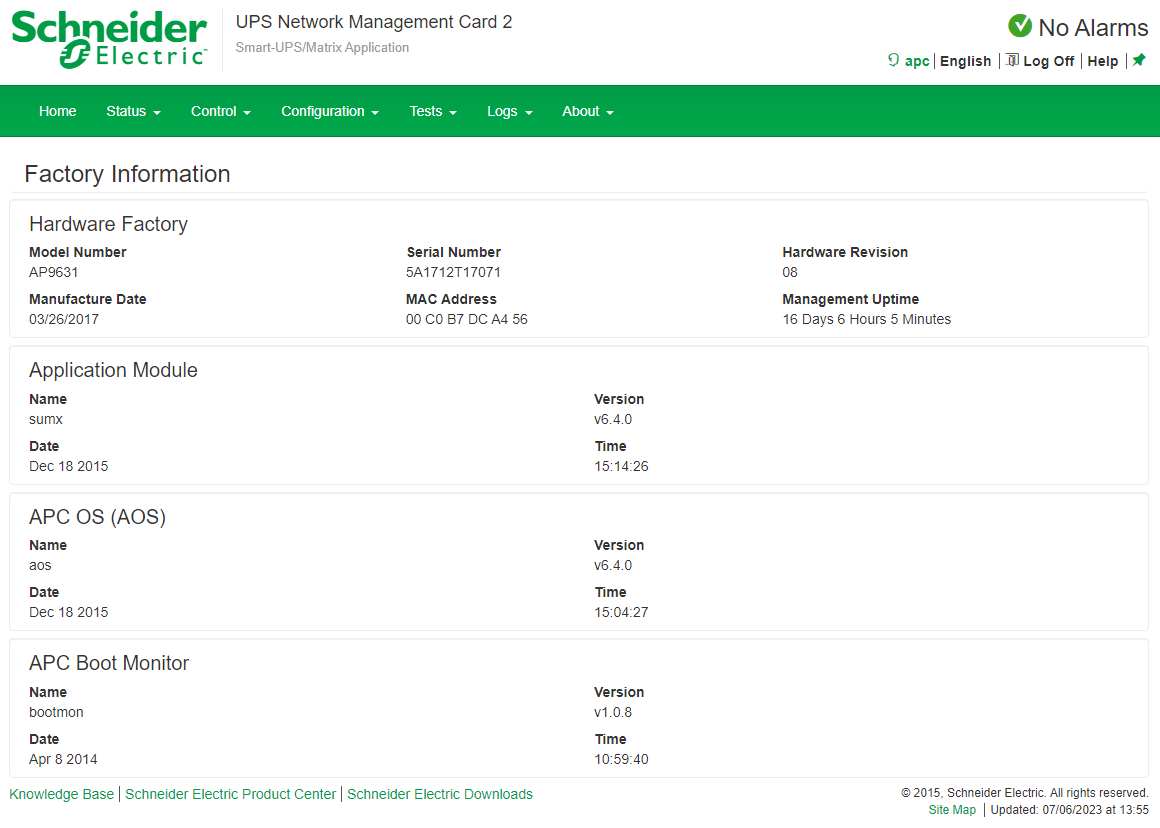Select boot monitor version v1.0.8
This screenshot has width=1160, height=828.
pos(613,713)
